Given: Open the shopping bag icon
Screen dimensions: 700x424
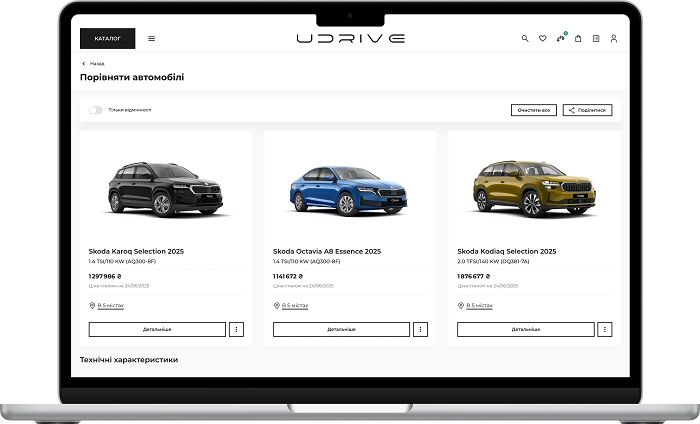Looking at the screenshot, I should pos(578,39).
